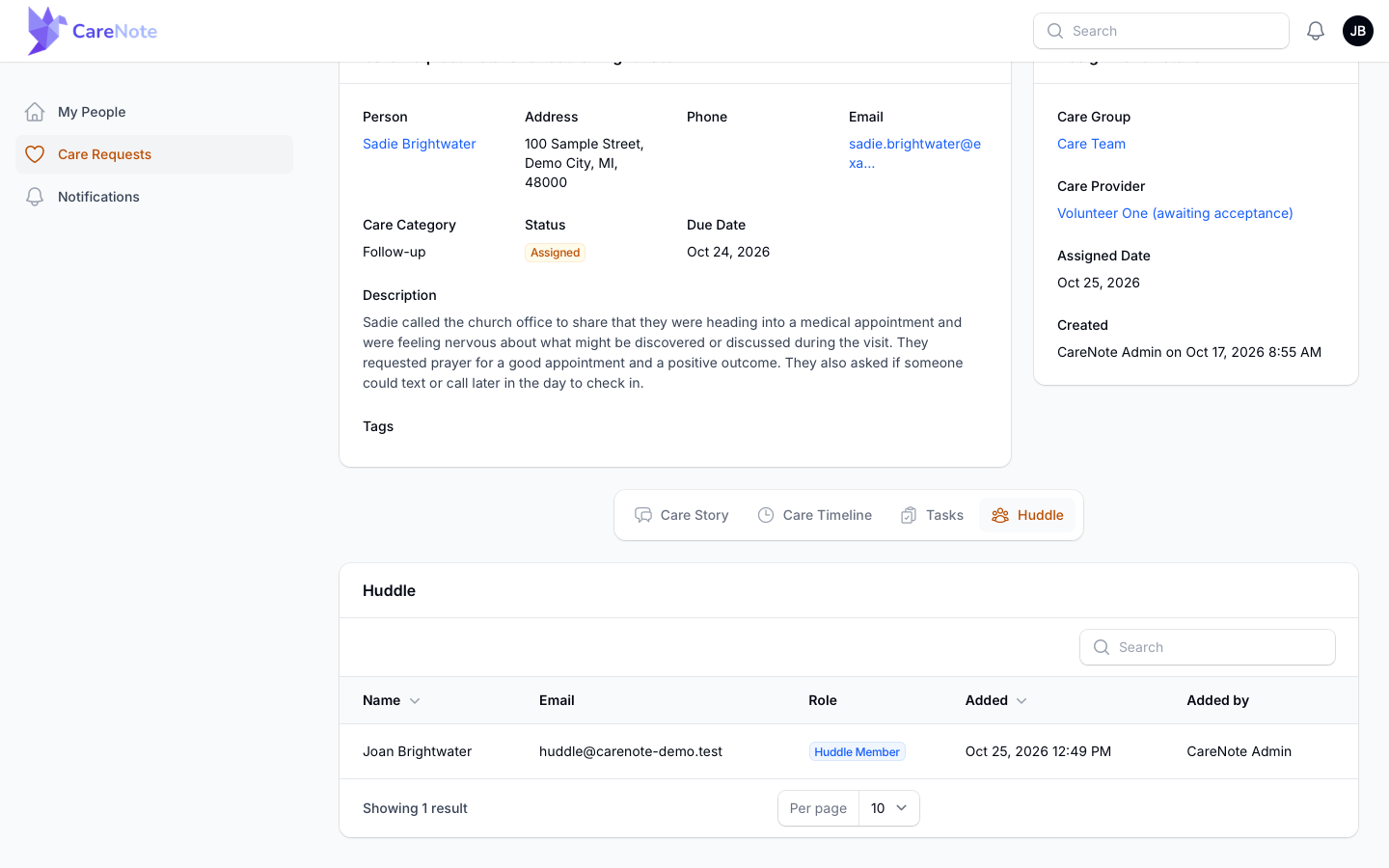Click the My People home icon
The width and height of the screenshot is (1389, 868).
35,112
